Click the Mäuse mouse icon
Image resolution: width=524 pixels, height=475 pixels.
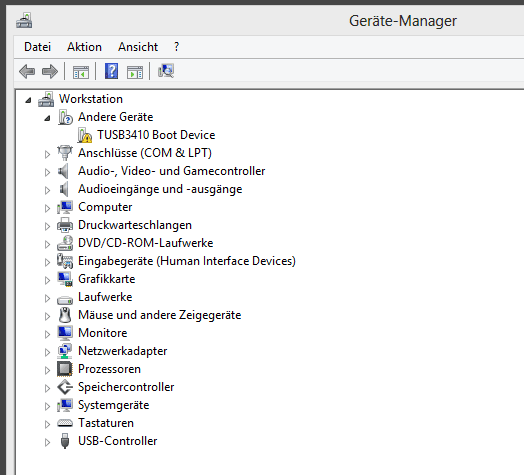(65, 315)
